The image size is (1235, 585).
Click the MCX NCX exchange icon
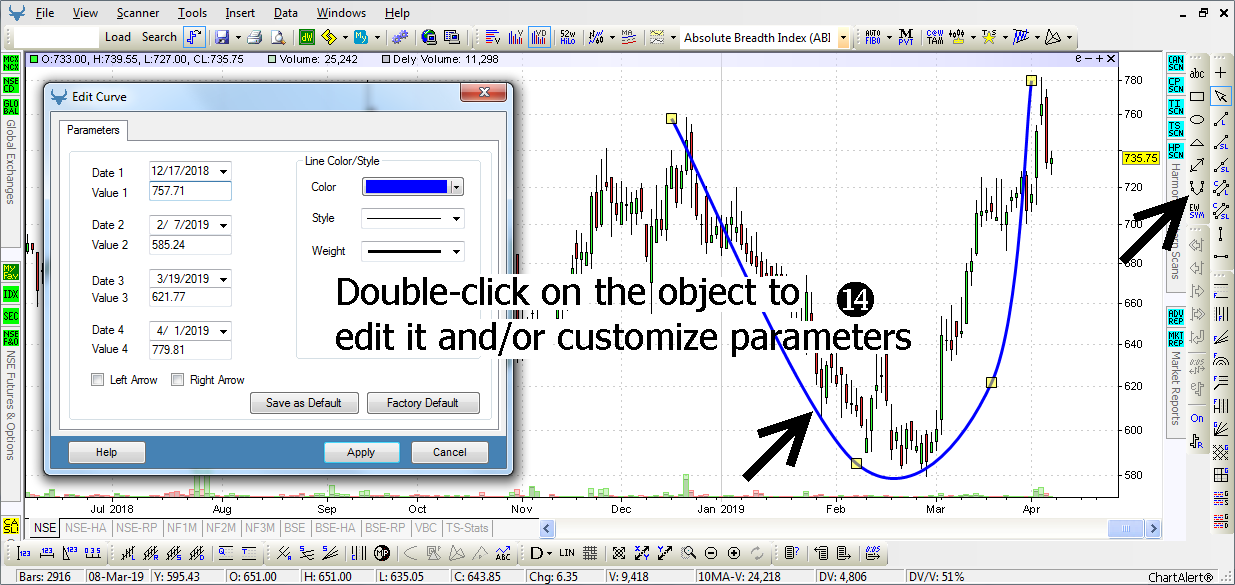[x=11, y=63]
